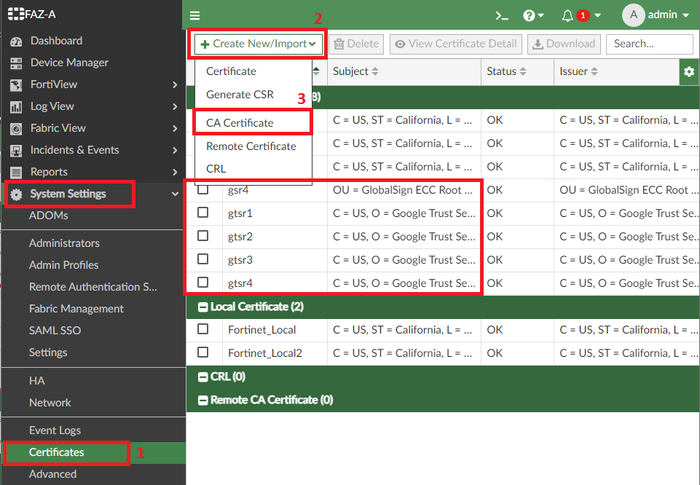This screenshot has height=485, width=700.
Task: Check the gtsr3 certificate checkbox
Action: pyautogui.click(x=203, y=259)
